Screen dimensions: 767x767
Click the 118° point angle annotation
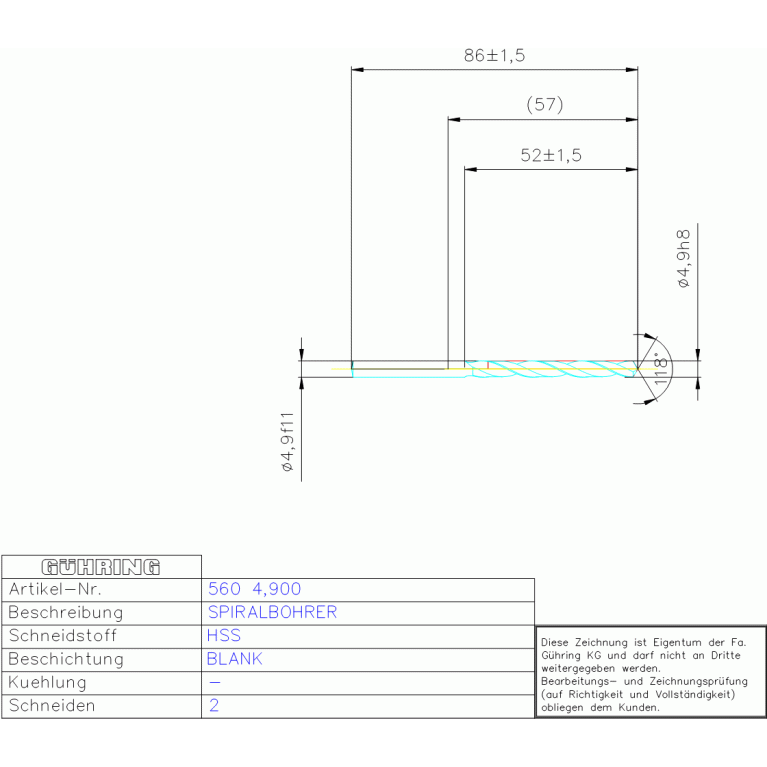[x=660, y=370]
